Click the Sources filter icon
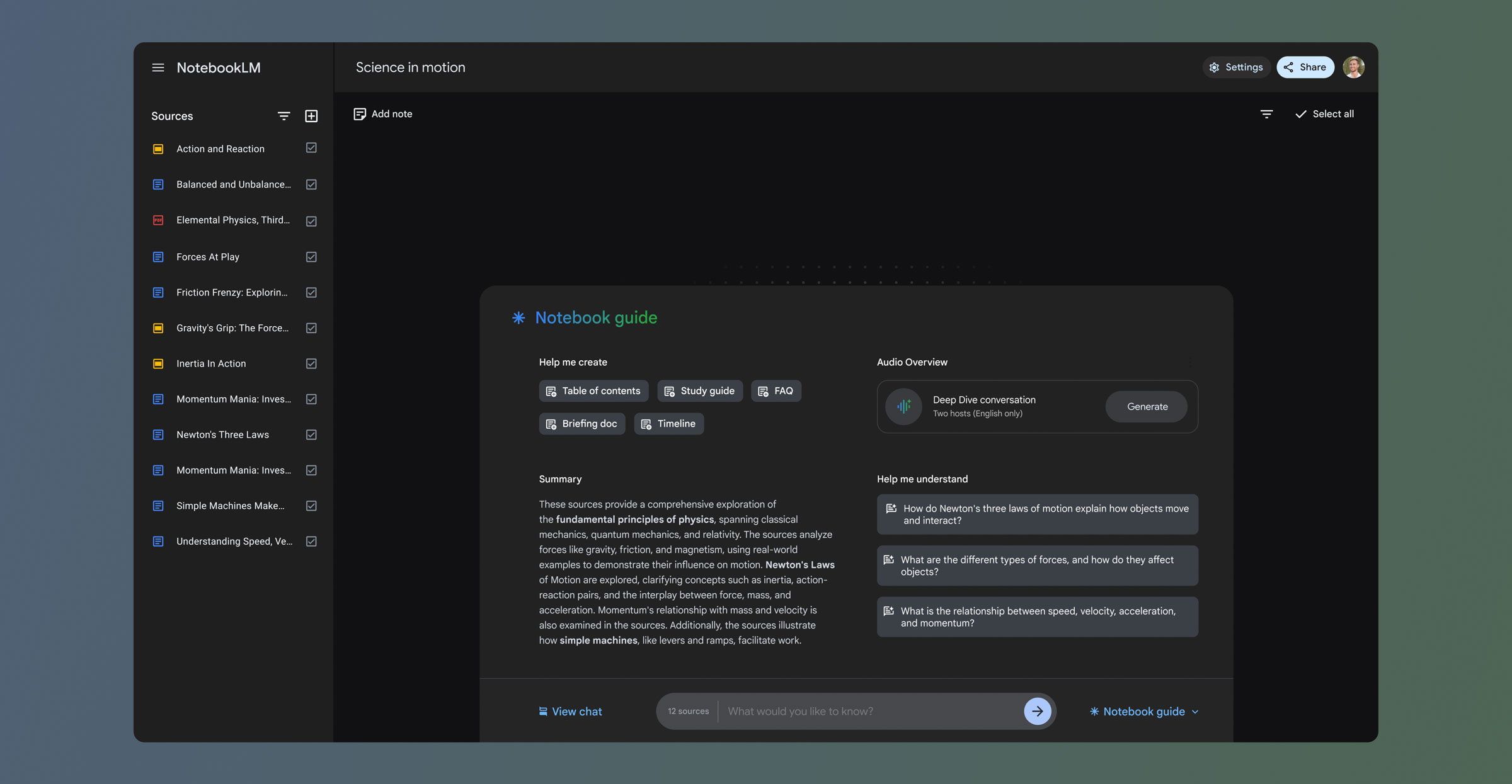The height and width of the screenshot is (784, 1512). (283, 116)
